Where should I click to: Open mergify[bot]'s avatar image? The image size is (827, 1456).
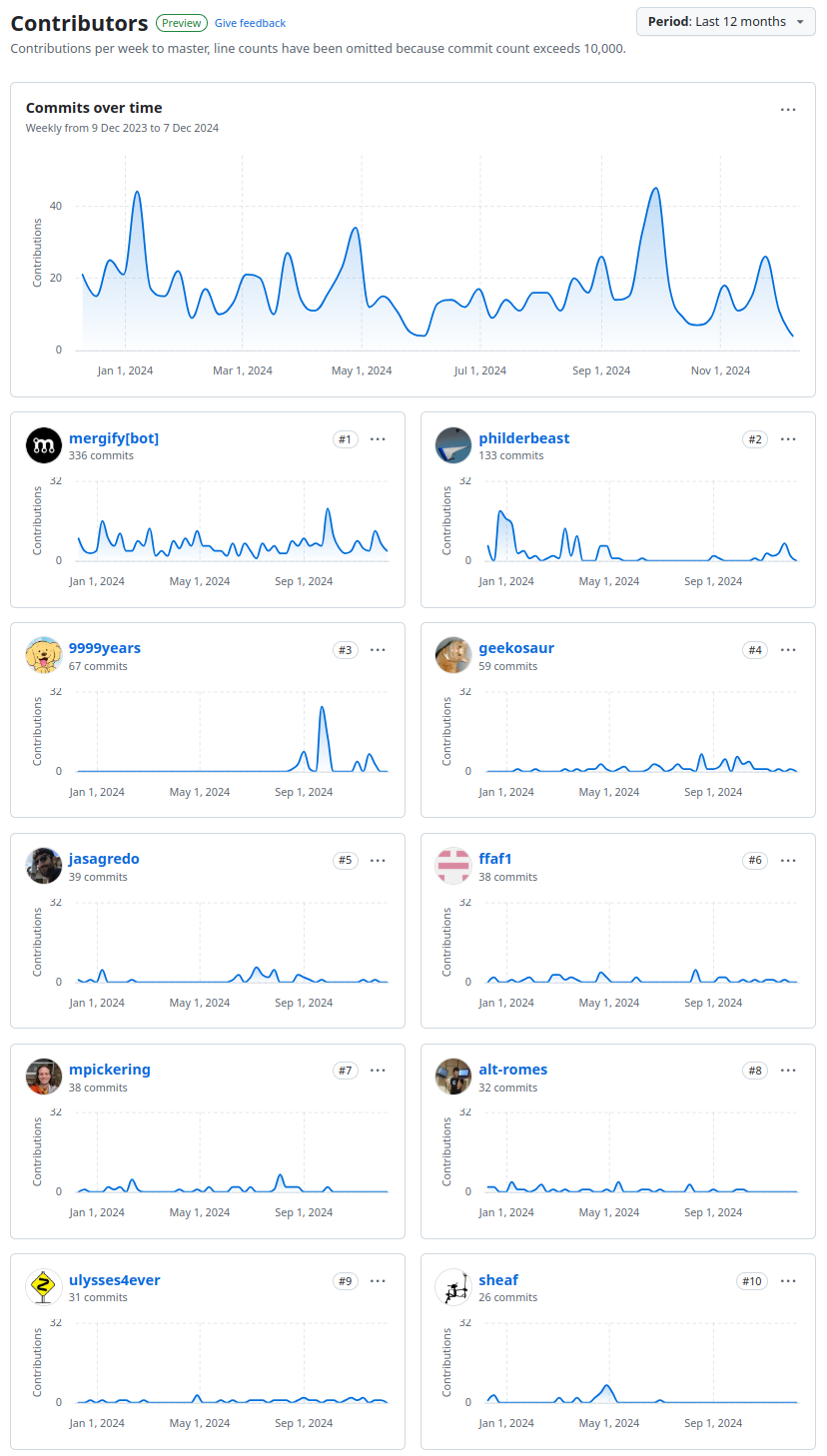[43, 445]
